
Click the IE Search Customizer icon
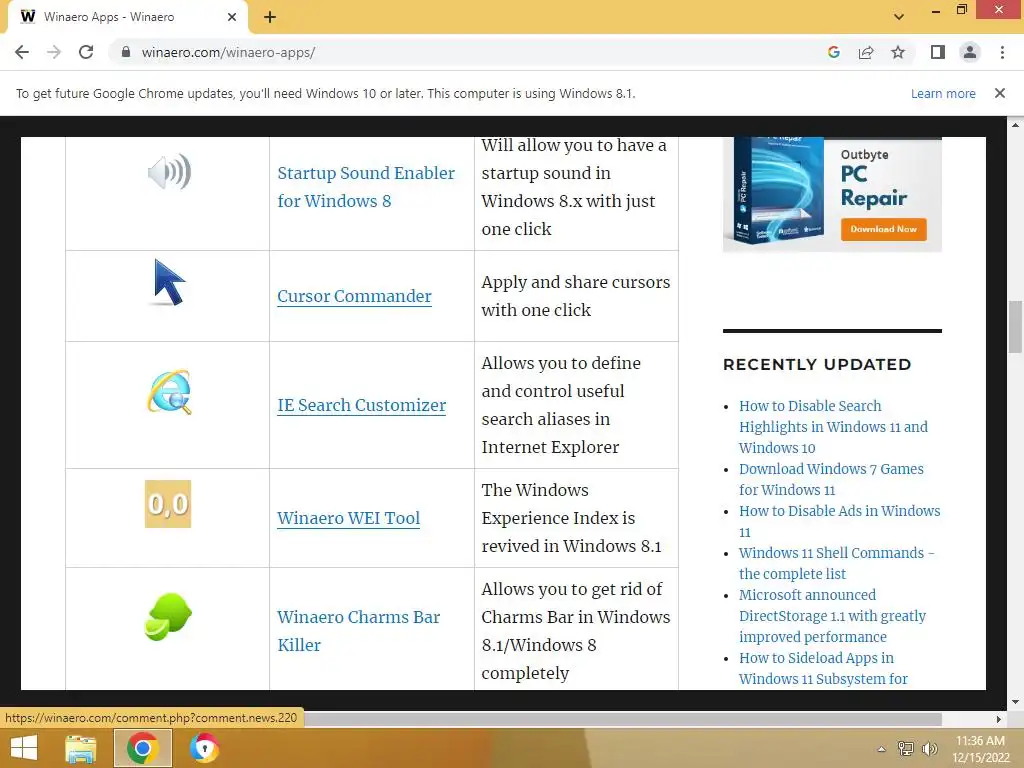pyautogui.click(x=169, y=392)
